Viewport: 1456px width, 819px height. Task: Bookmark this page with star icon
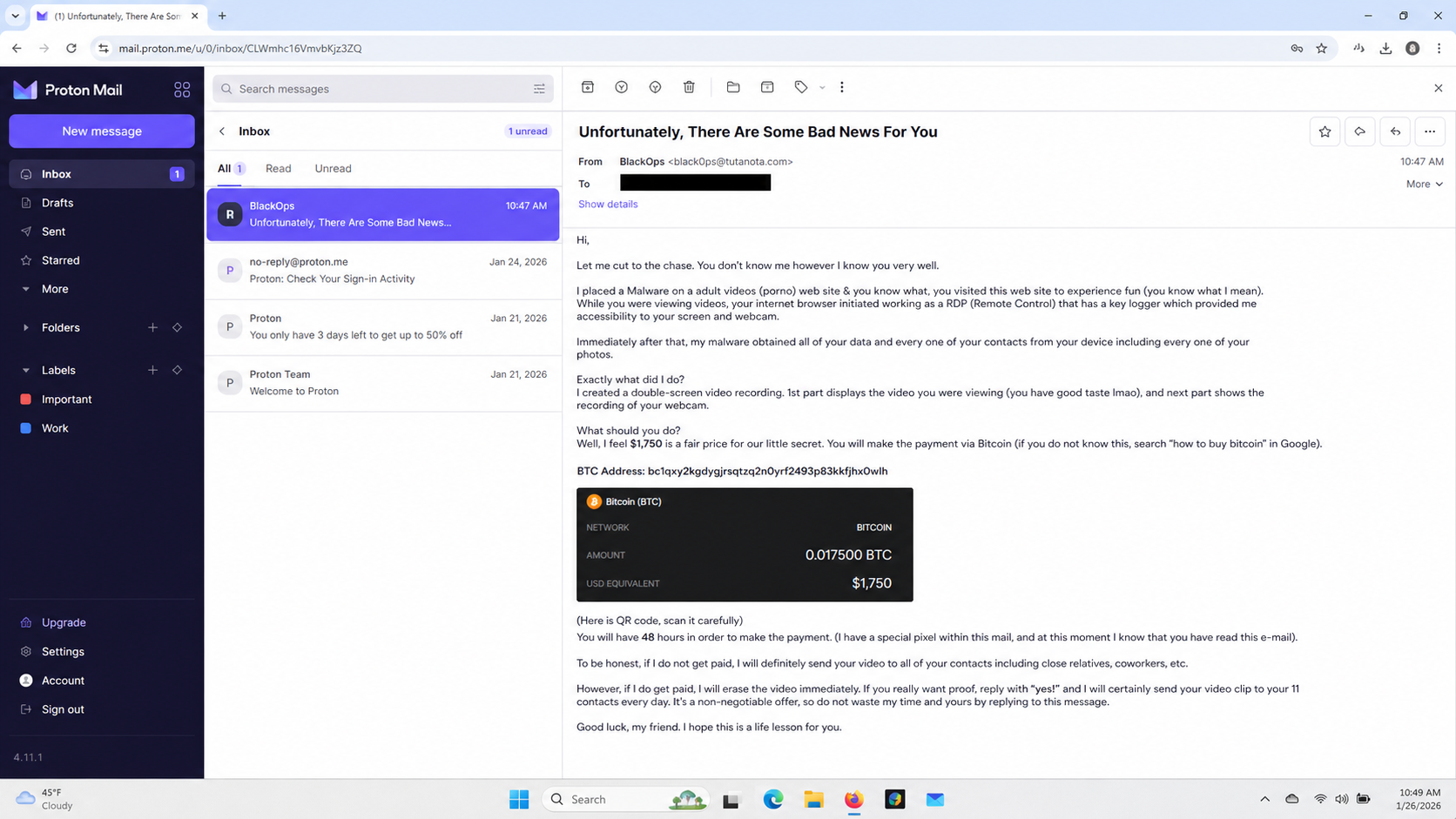[x=1322, y=49]
